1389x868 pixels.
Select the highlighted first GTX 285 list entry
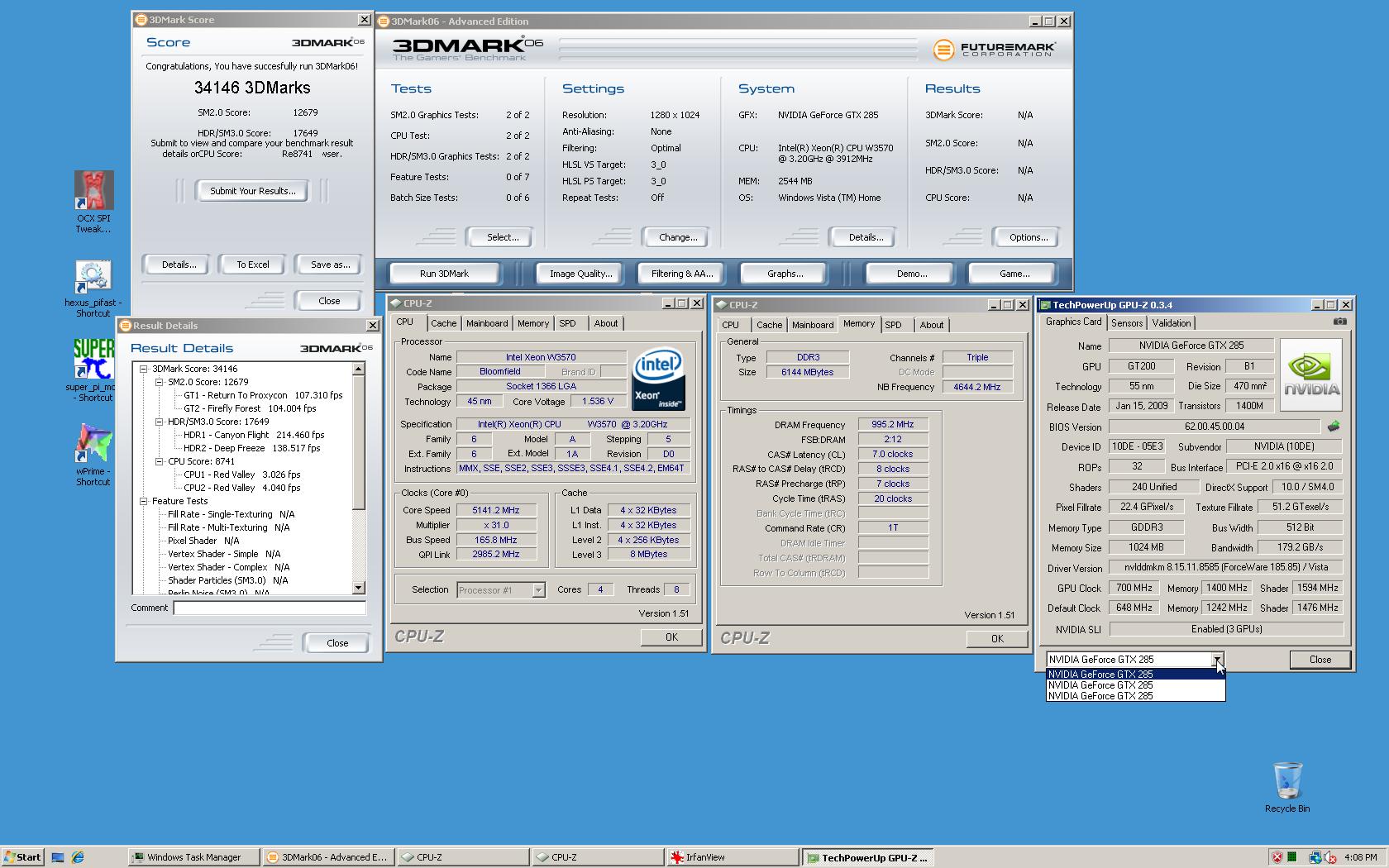1135,674
